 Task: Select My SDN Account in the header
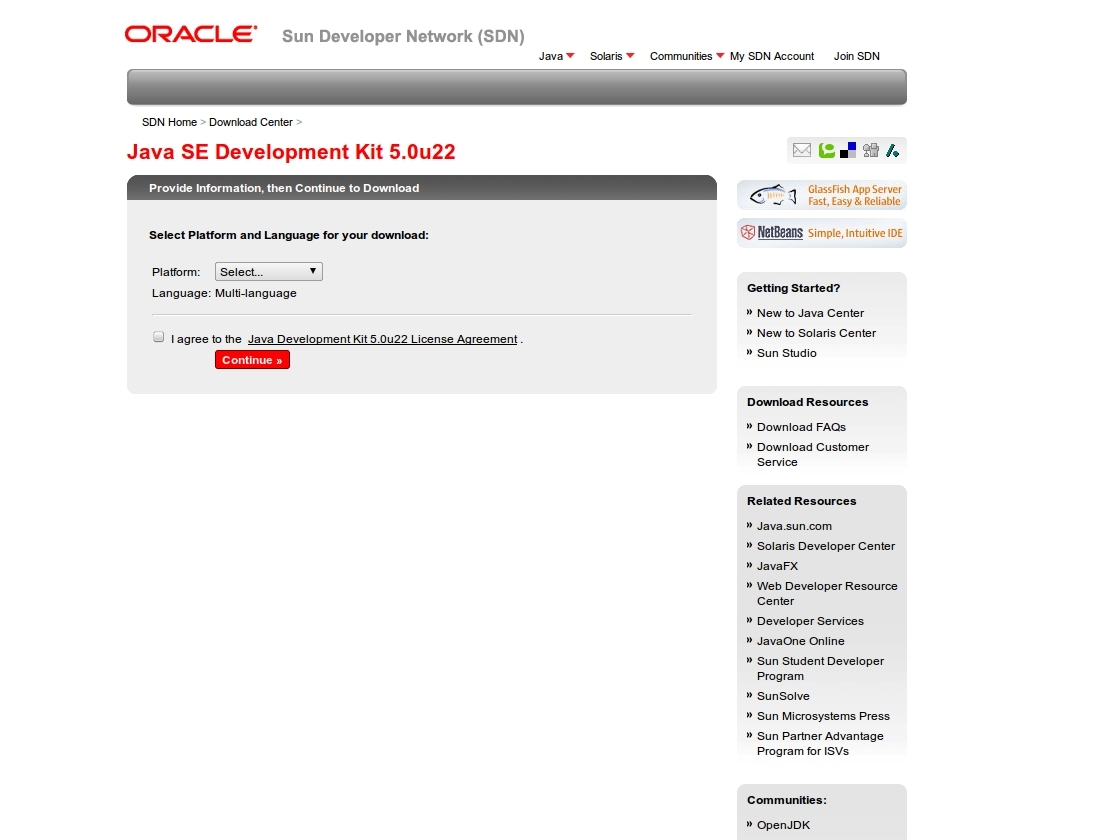pos(771,56)
